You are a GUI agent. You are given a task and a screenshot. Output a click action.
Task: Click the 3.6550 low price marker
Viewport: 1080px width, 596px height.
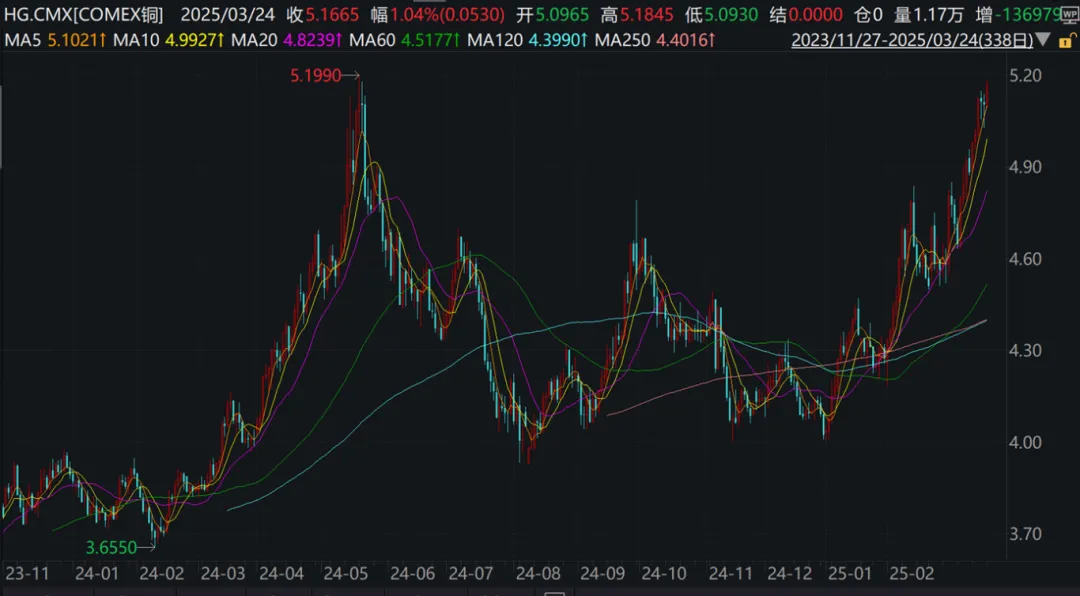tap(111, 548)
